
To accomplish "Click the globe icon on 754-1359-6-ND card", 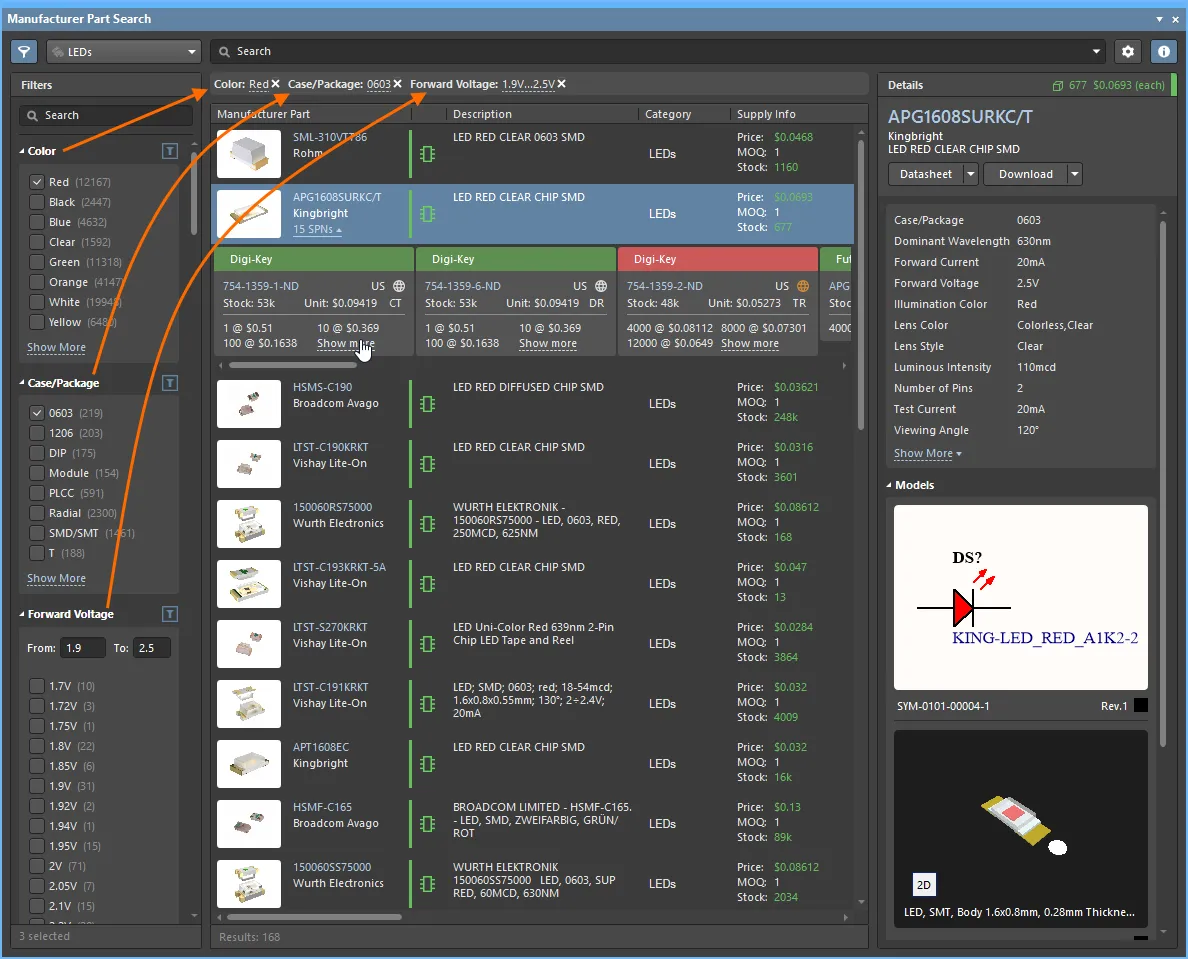I will click(x=601, y=286).
